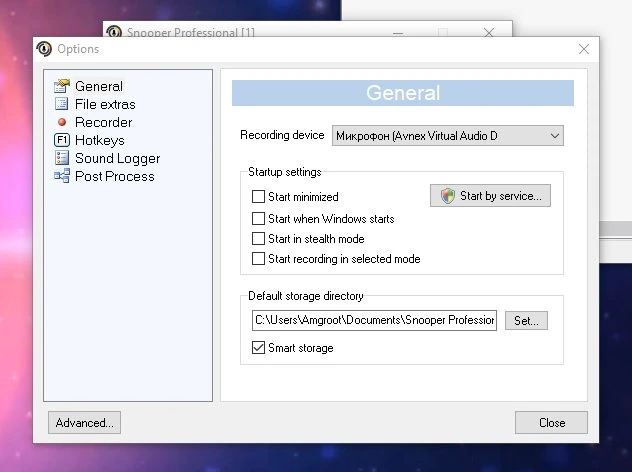Click the Options window title icon
This screenshot has height=472, width=632.
(44, 49)
